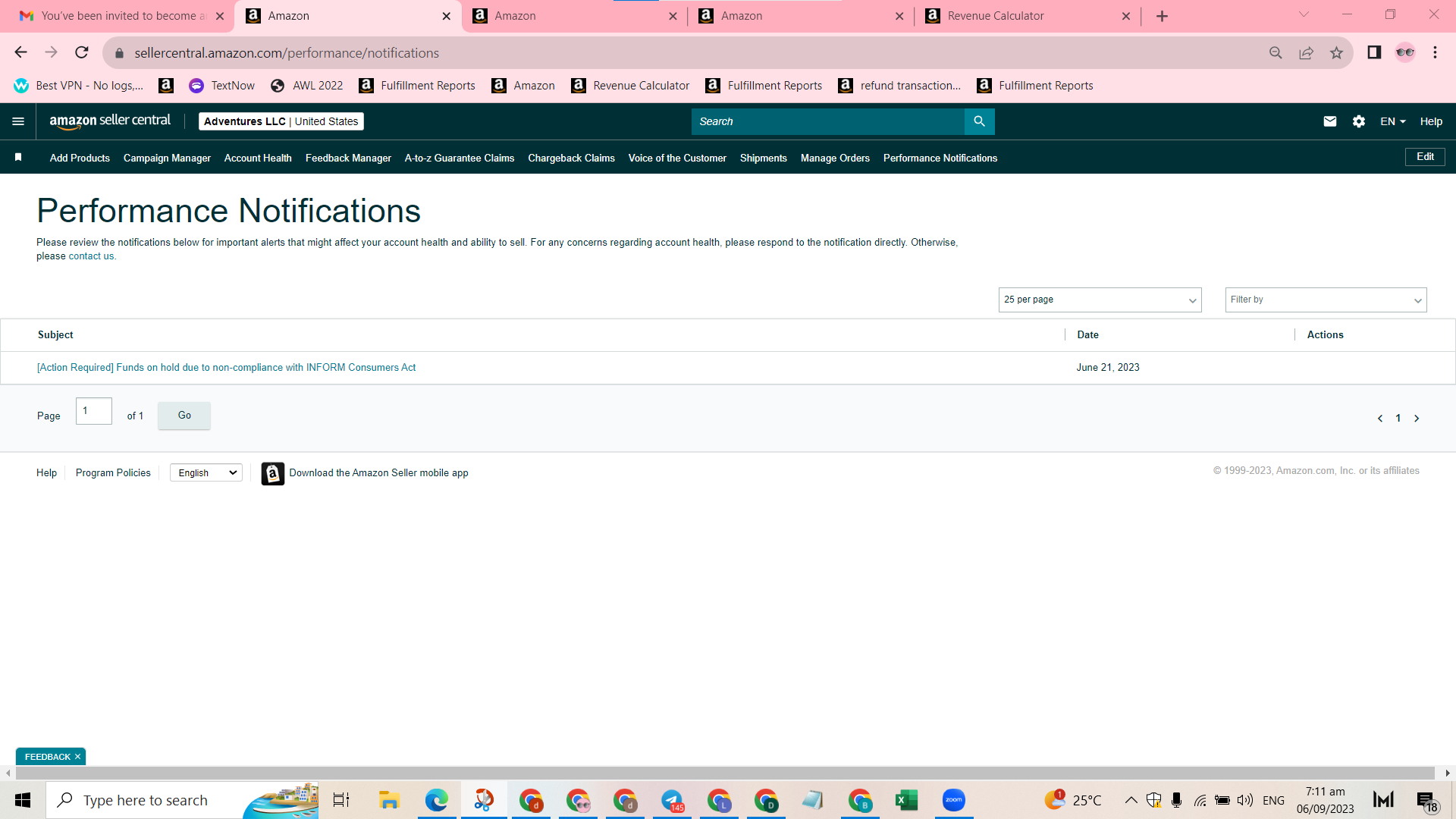Go to previous page arrow
Screen dimensions: 1456x819
[x=1379, y=418]
